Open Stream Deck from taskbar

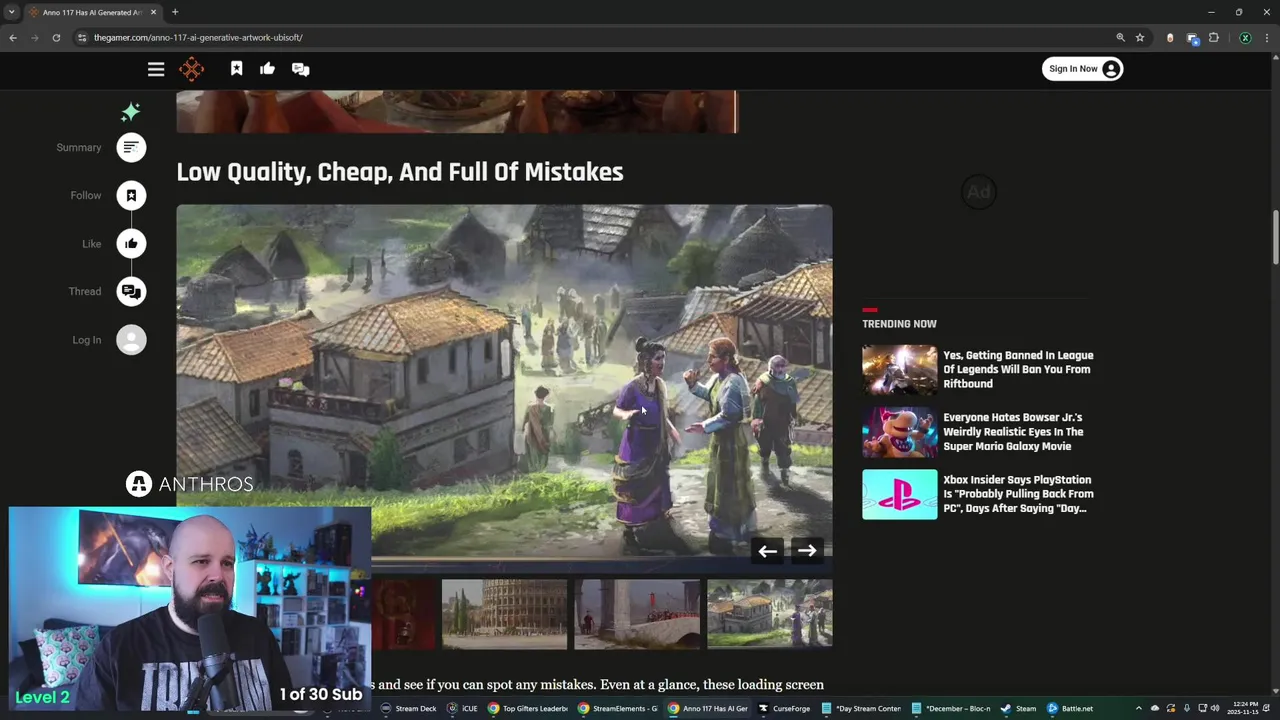pos(408,709)
